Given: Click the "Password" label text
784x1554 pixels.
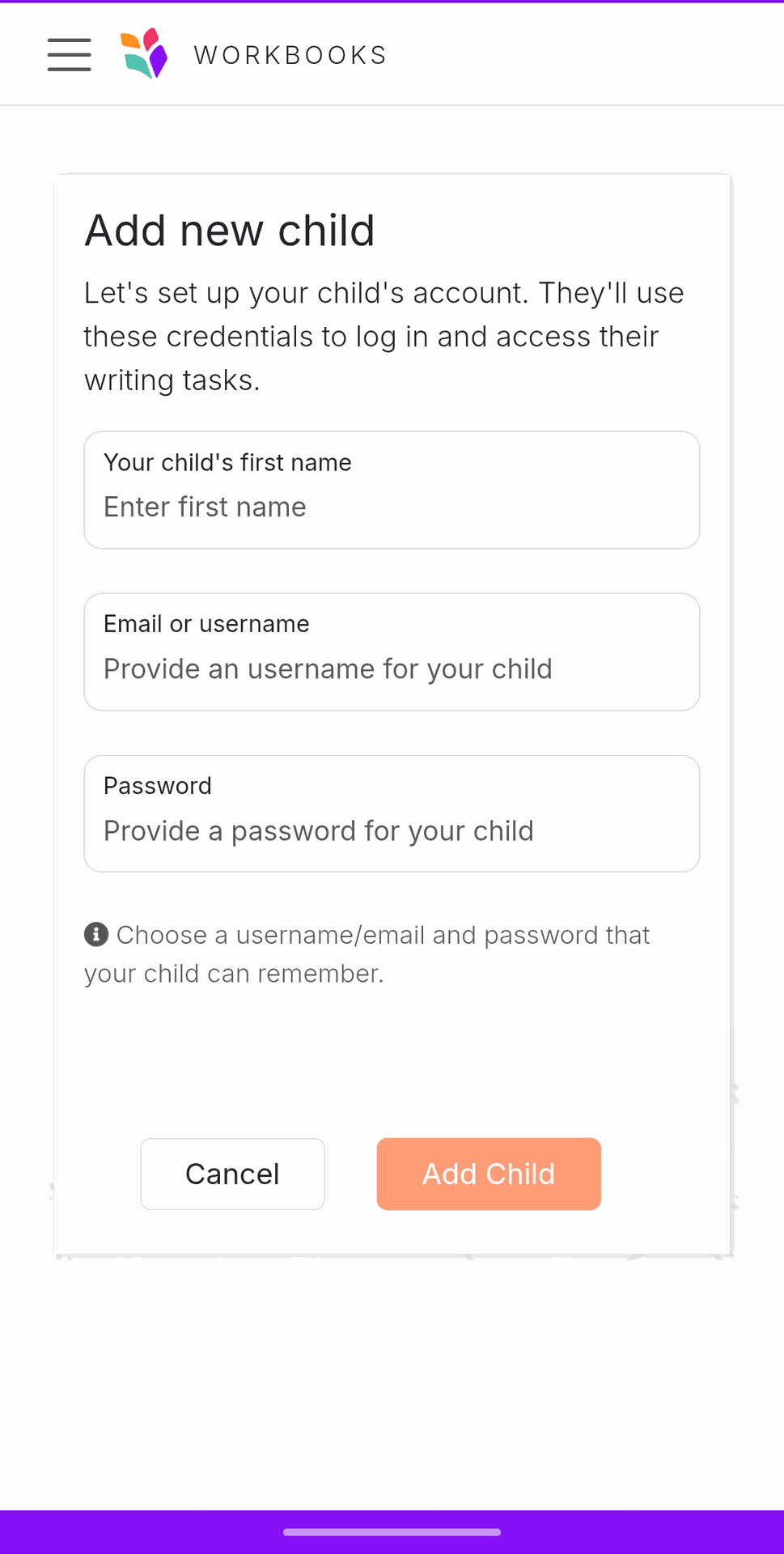Looking at the screenshot, I should 158,786.
